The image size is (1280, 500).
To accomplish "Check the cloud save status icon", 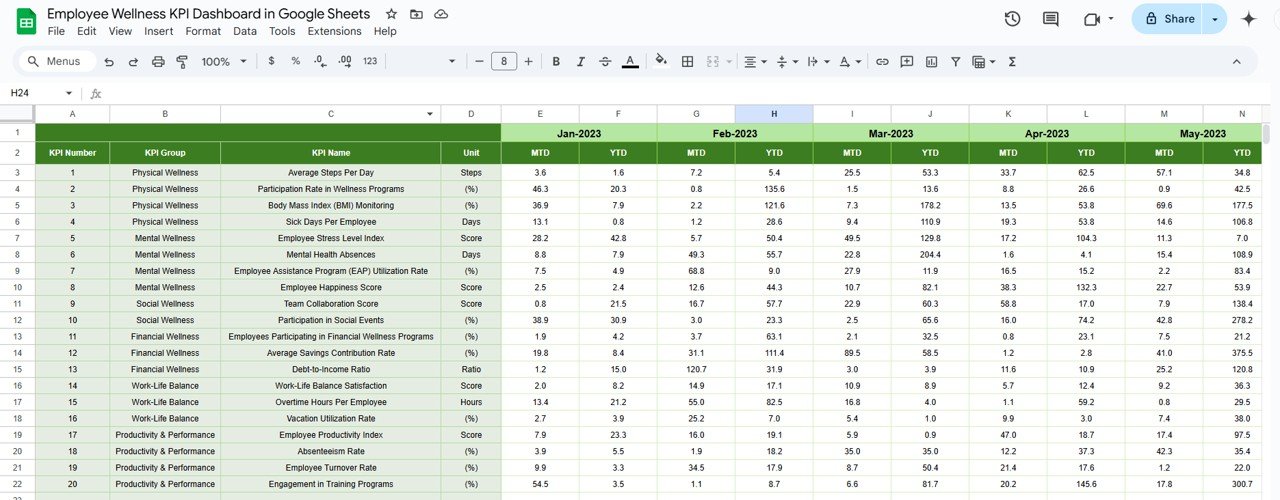I will [x=441, y=15].
